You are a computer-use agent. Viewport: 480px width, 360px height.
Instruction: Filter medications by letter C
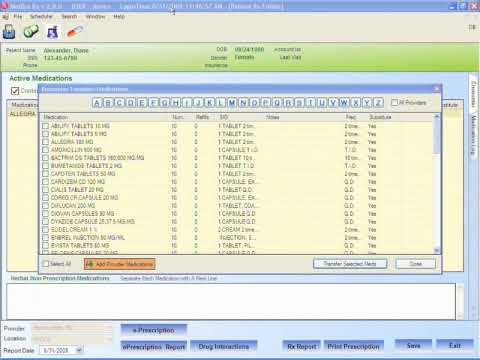pos(119,103)
